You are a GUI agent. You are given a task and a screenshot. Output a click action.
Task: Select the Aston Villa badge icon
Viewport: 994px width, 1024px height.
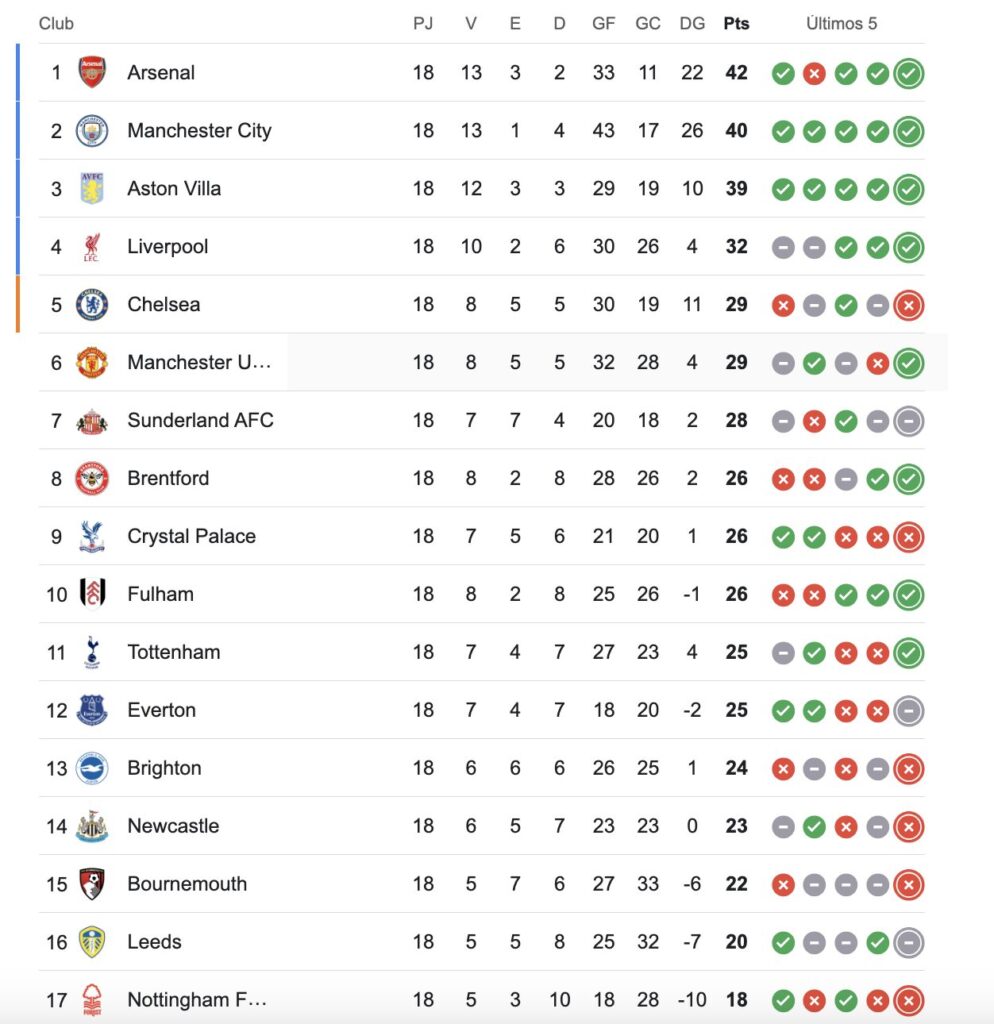92,189
